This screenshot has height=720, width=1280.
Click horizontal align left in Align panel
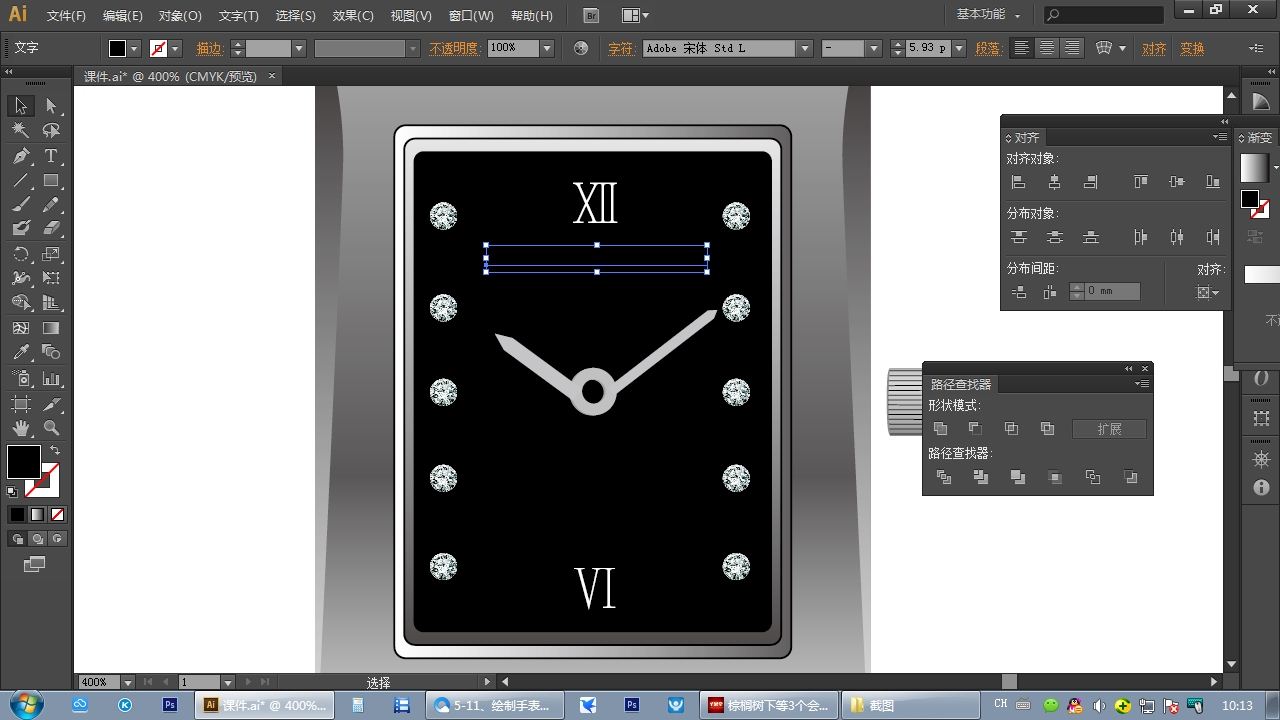pos(1018,182)
